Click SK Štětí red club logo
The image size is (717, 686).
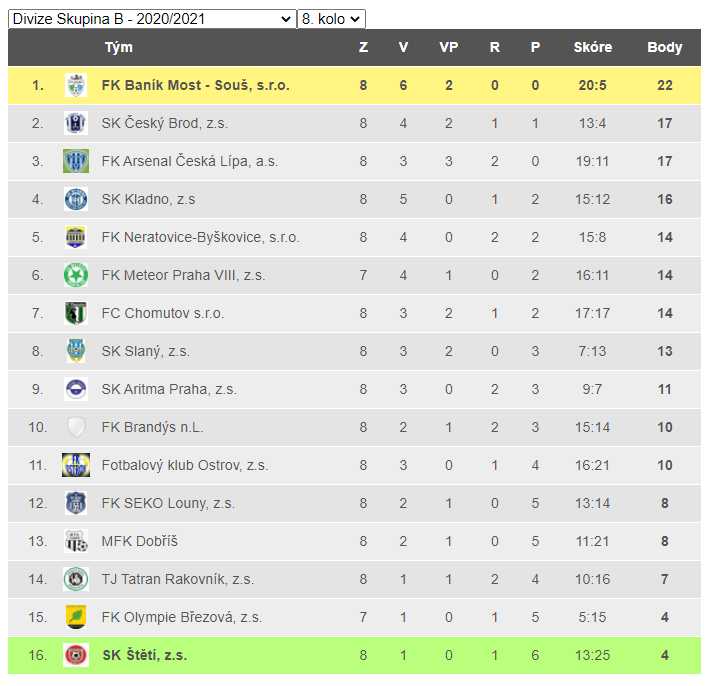[76, 655]
